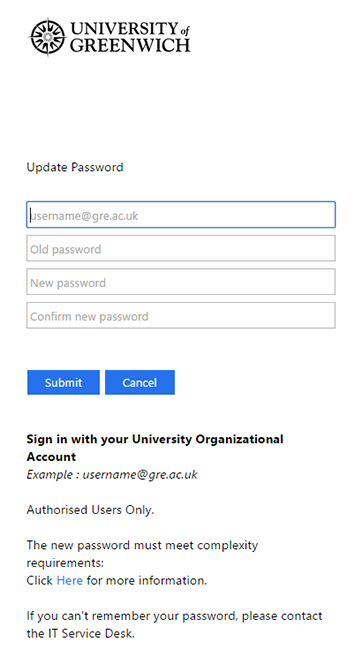This screenshot has height=657, width=362.
Task: Select the Old password field
Action: point(181,248)
